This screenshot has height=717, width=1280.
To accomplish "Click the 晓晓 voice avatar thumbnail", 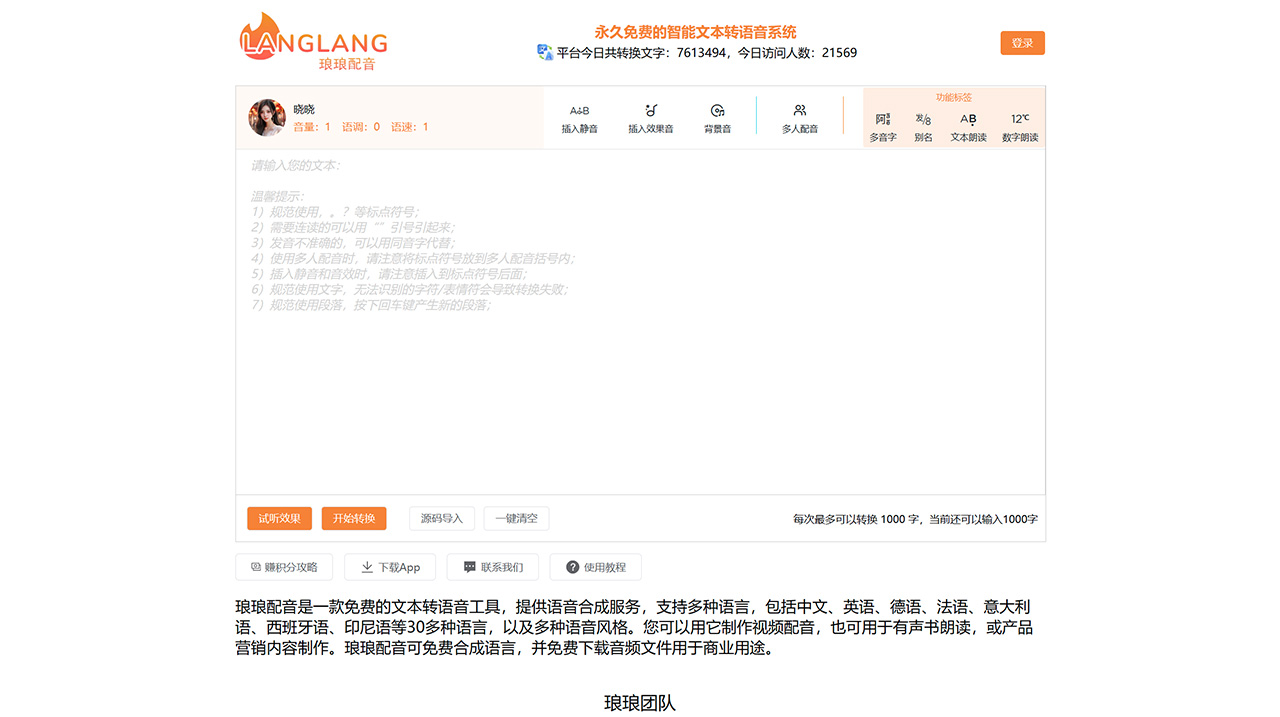I will click(x=266, y=117).
